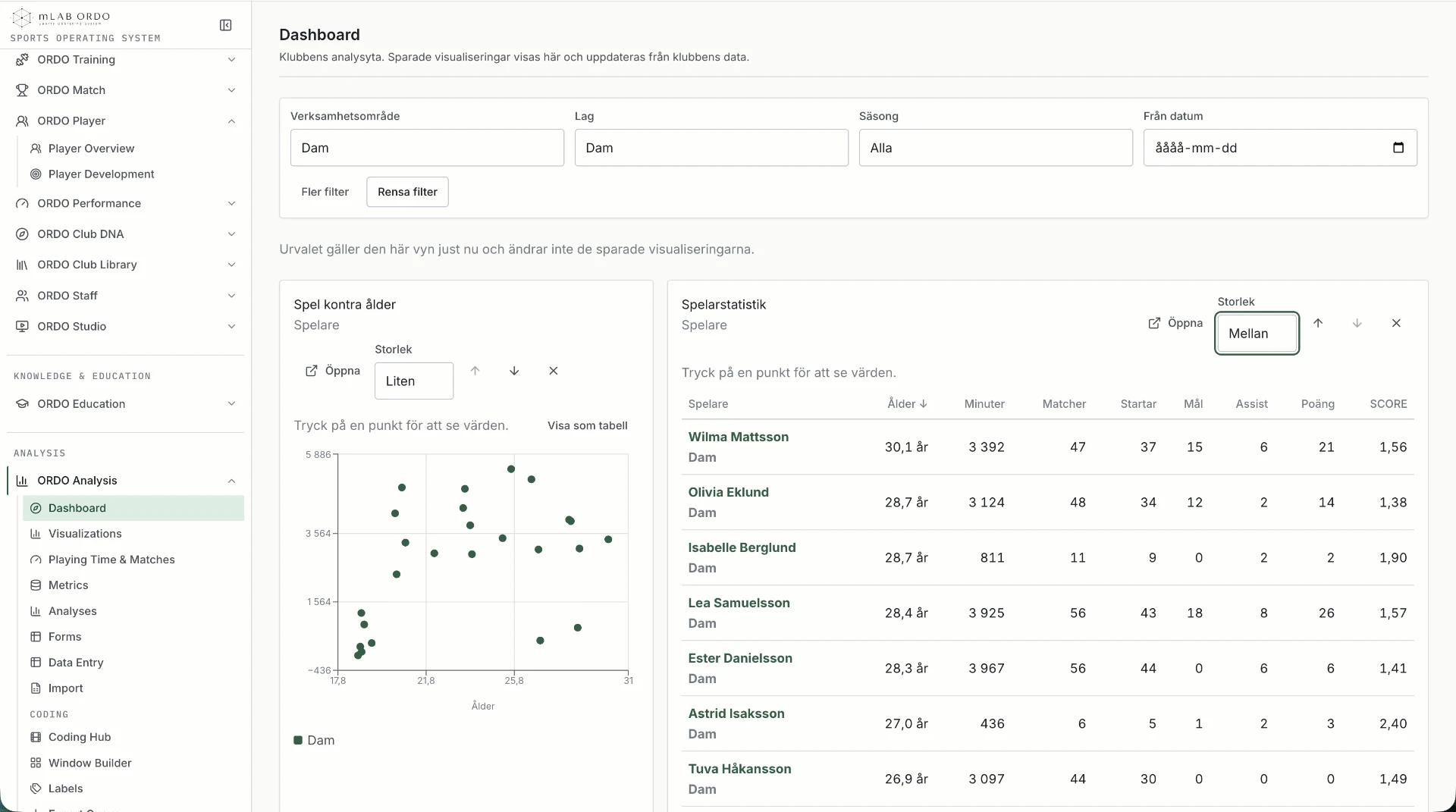This screenshot has width=1456, height=812.
Task: Toggle the Dam legend swatch in chart
Action: (x=298, y=740)
